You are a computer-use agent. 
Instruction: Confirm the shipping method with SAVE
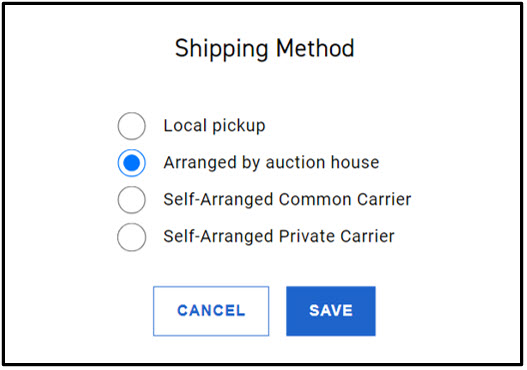[331, 311]
